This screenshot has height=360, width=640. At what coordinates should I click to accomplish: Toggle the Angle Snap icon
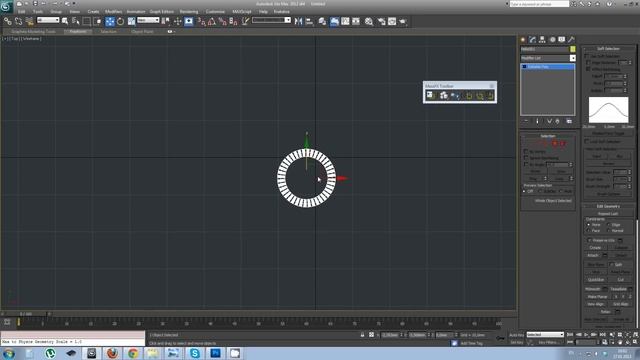pyautogui.click(x=212, y=21)
